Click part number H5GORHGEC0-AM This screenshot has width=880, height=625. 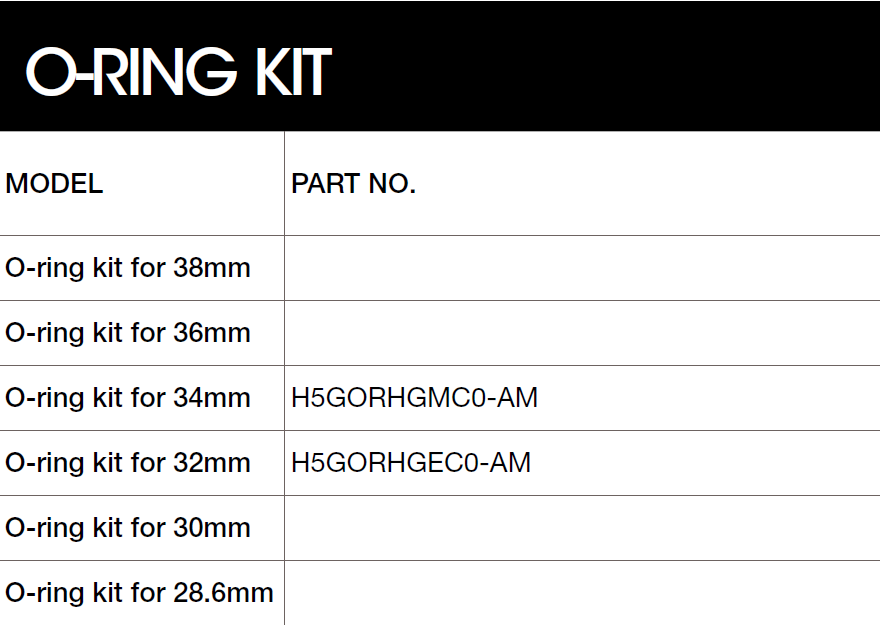tap(411, 463)
